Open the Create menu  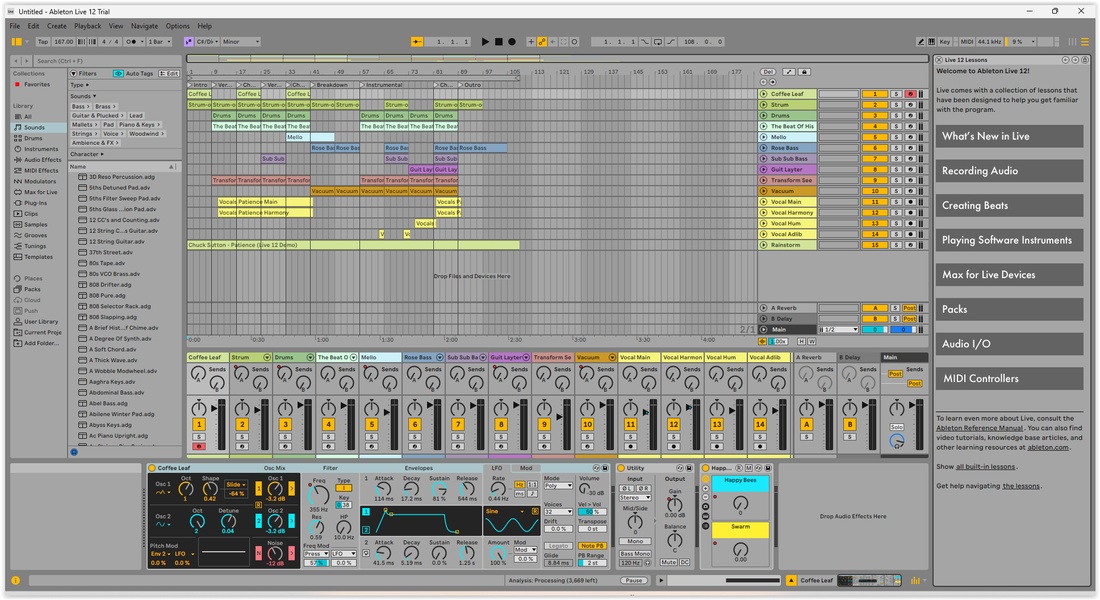pyautogui.click(x=57, y=26)
